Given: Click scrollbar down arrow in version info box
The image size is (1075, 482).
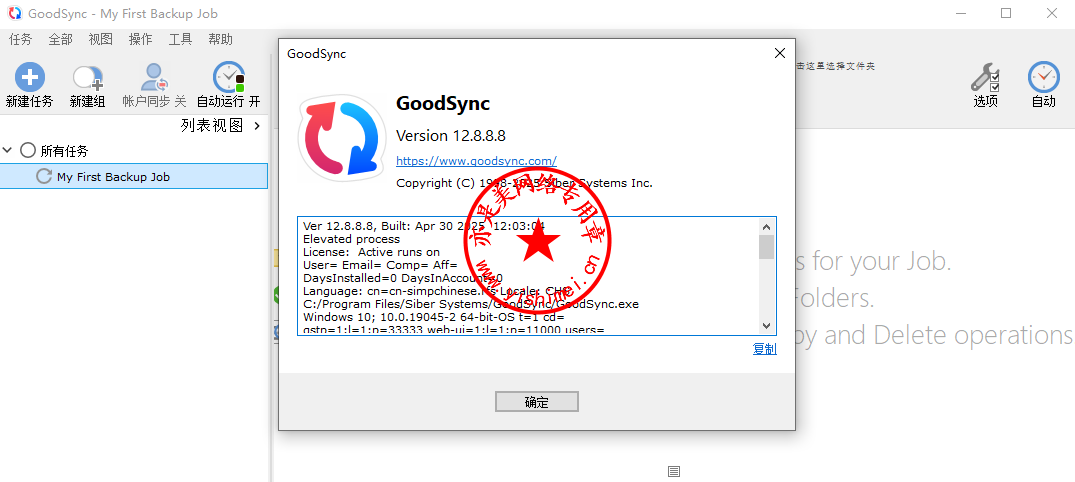Looking at the screenshot, I should (766, 326).
